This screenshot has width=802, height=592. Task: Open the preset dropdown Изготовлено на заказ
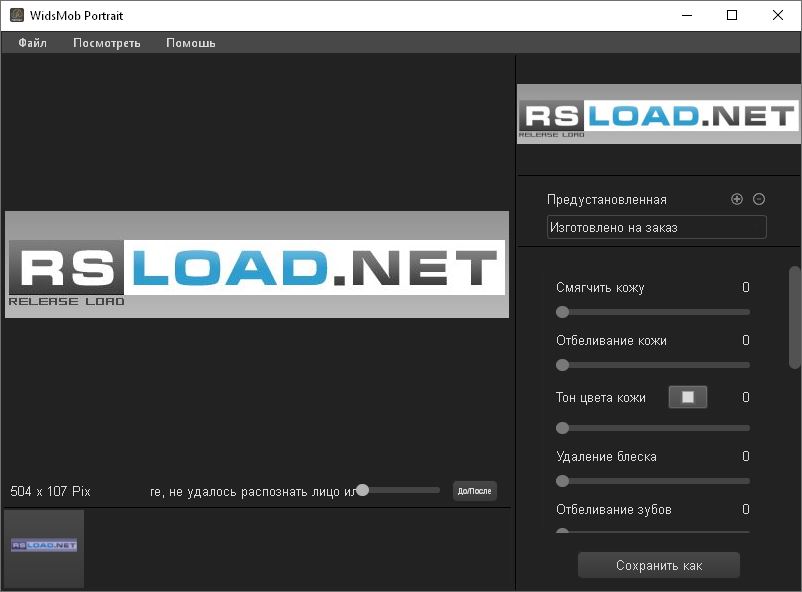coord(655,227)
